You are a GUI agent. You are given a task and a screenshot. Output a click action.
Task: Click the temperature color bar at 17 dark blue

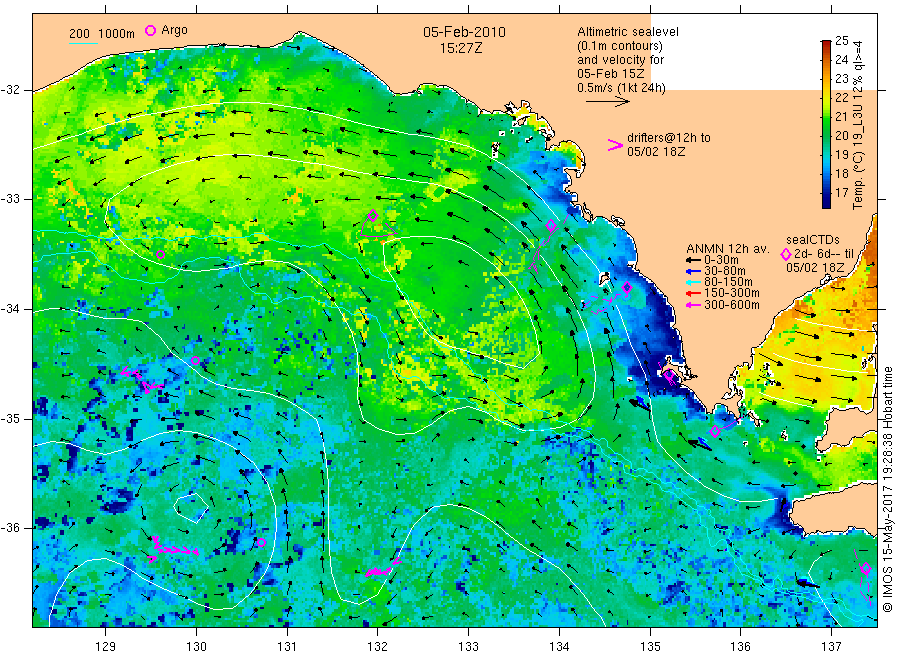(826, 195)
